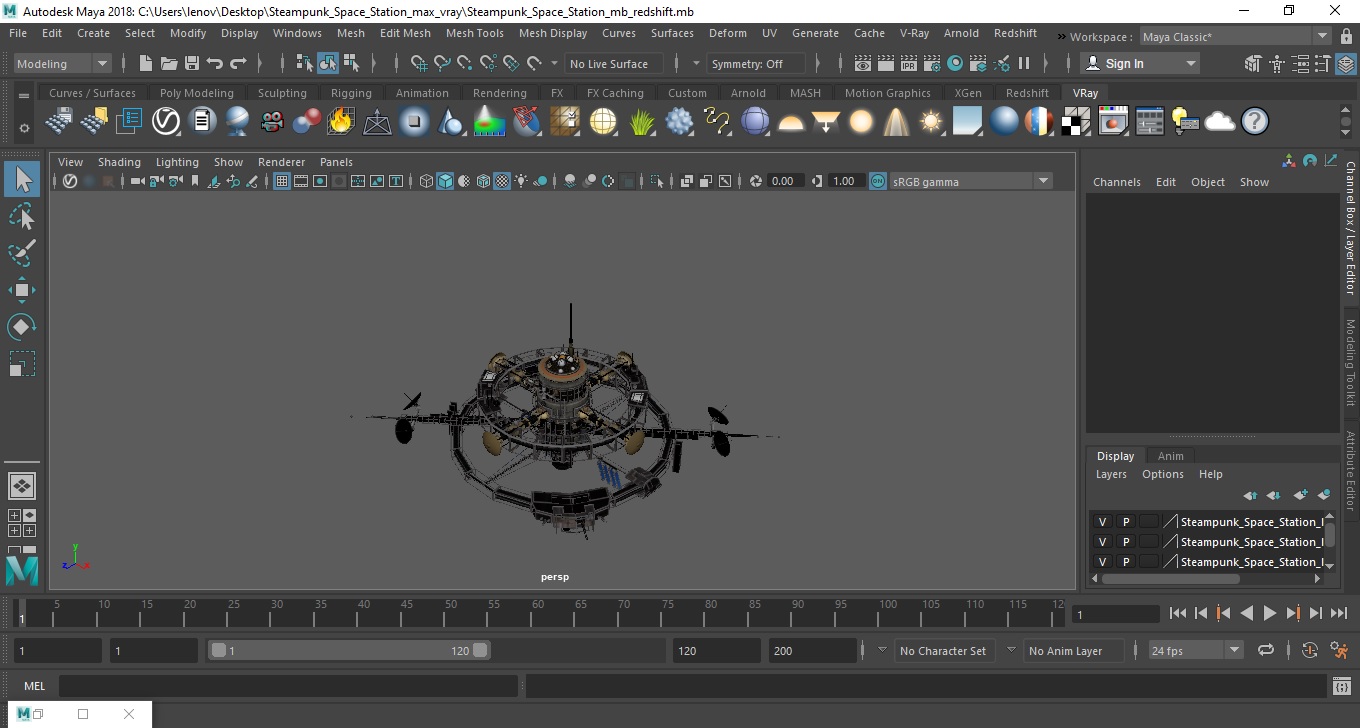Redo action with the redo arrow
Screen dimensions: 1360x728
(x=238, y=63)
